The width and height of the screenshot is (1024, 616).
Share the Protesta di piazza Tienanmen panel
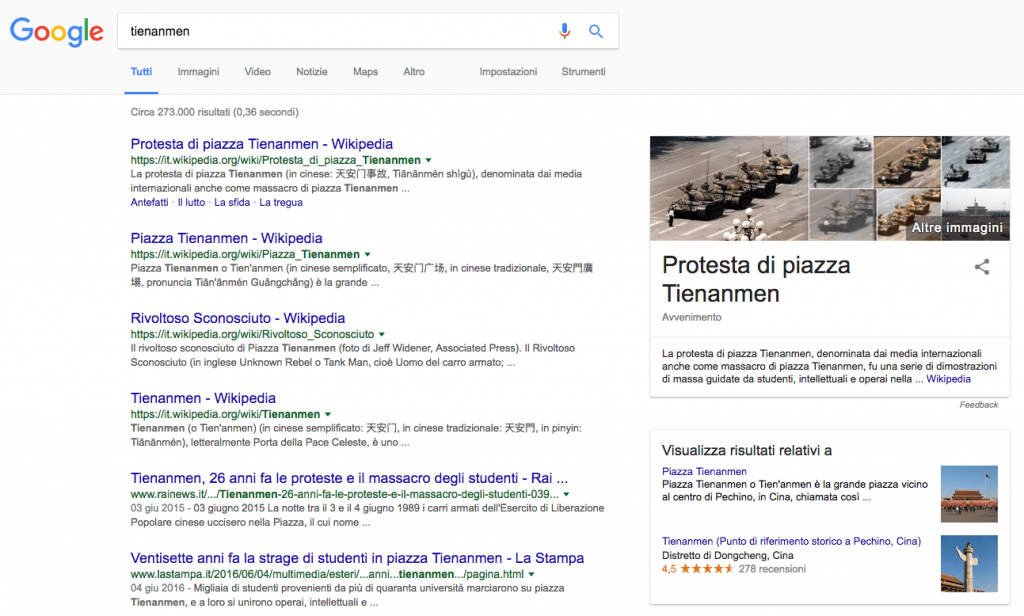(982, 267)
